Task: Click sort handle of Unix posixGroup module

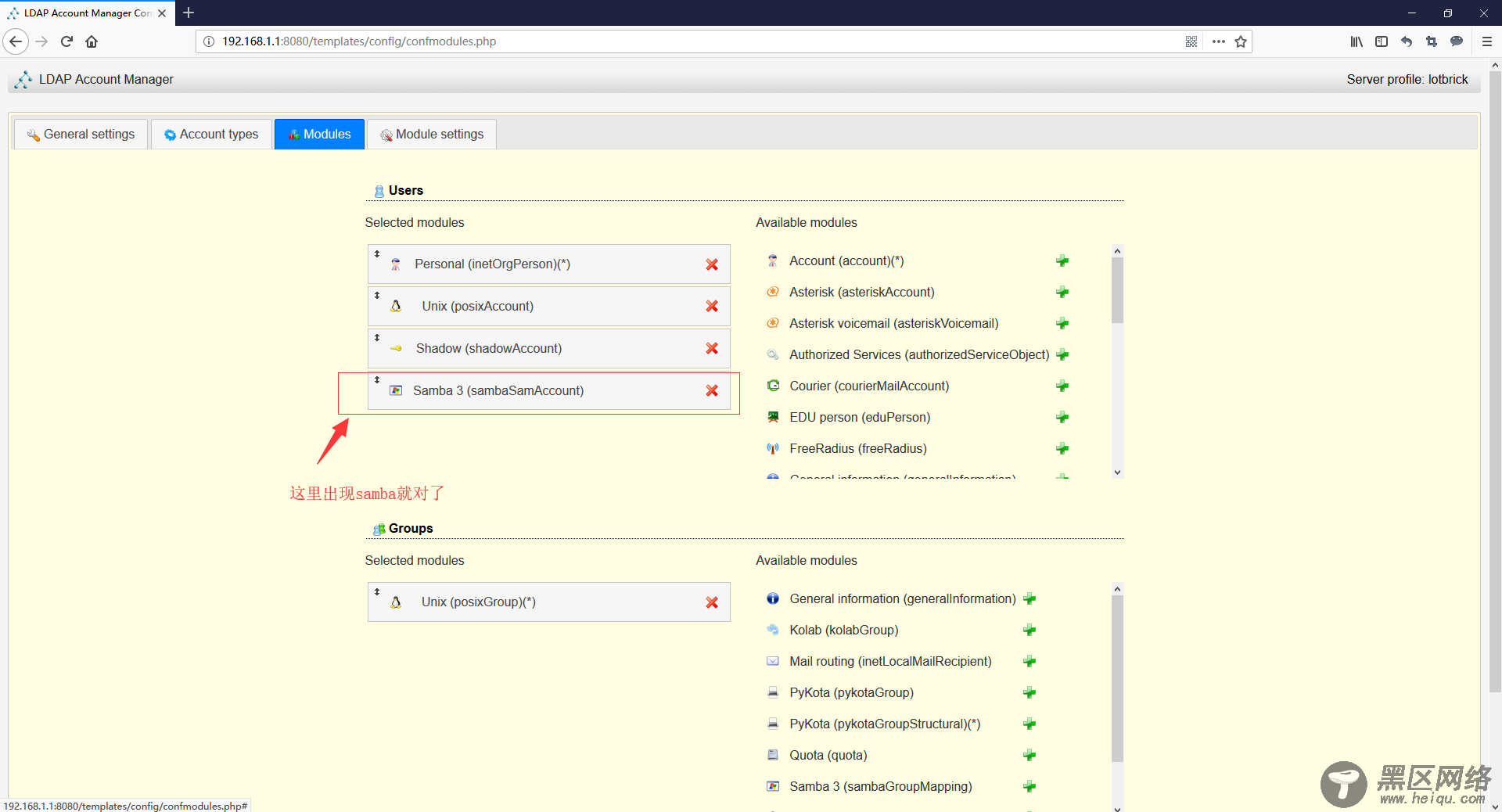Action: pos(377,591)
